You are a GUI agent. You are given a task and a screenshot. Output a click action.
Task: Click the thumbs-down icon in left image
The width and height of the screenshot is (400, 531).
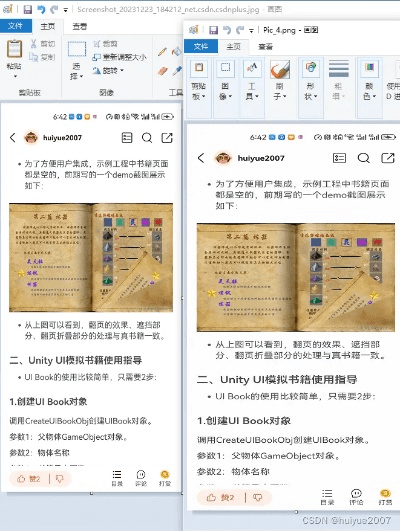click(x=60, y=479)
